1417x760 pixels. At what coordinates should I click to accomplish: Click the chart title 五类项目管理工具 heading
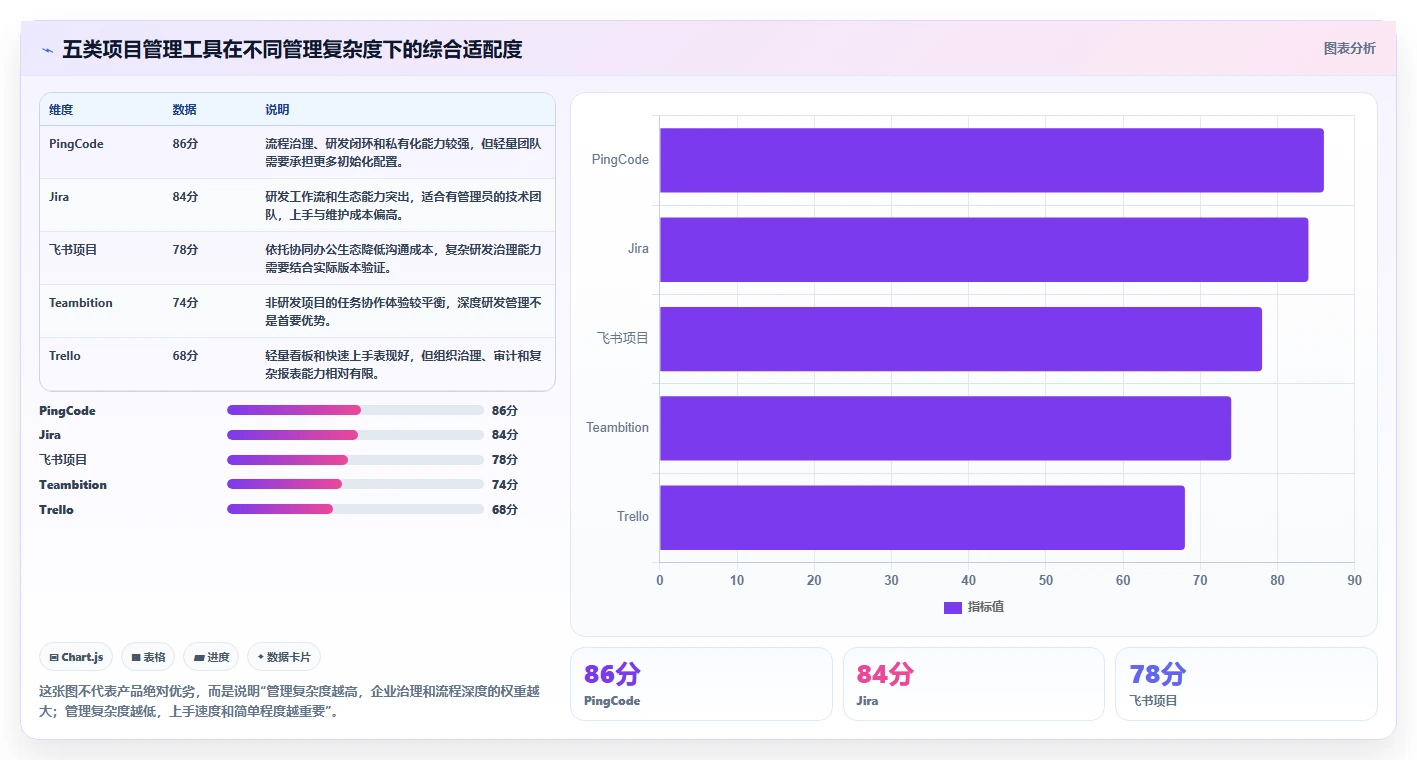tap(292, 50)
